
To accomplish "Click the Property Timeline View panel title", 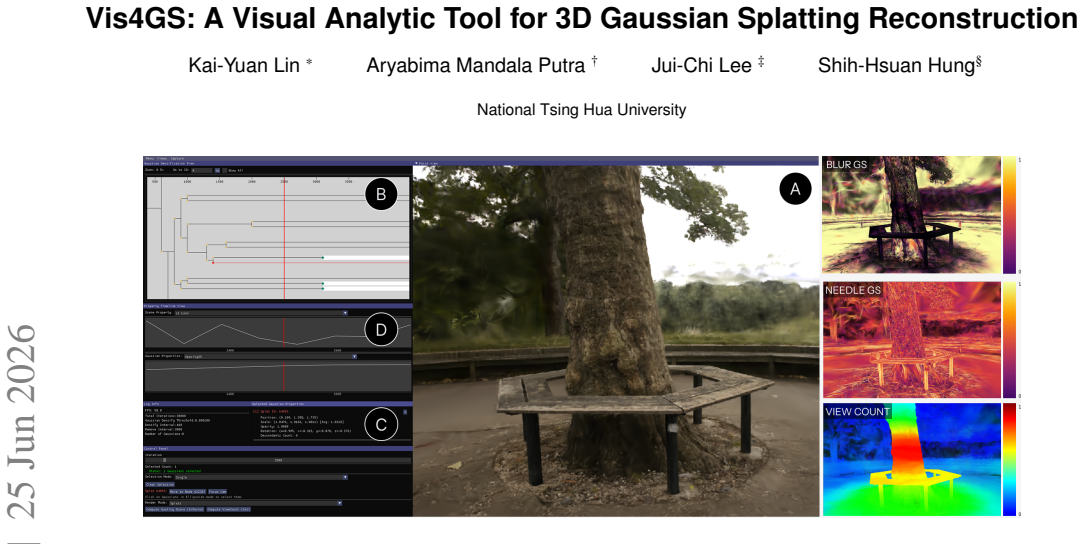I will pos(164,306).
